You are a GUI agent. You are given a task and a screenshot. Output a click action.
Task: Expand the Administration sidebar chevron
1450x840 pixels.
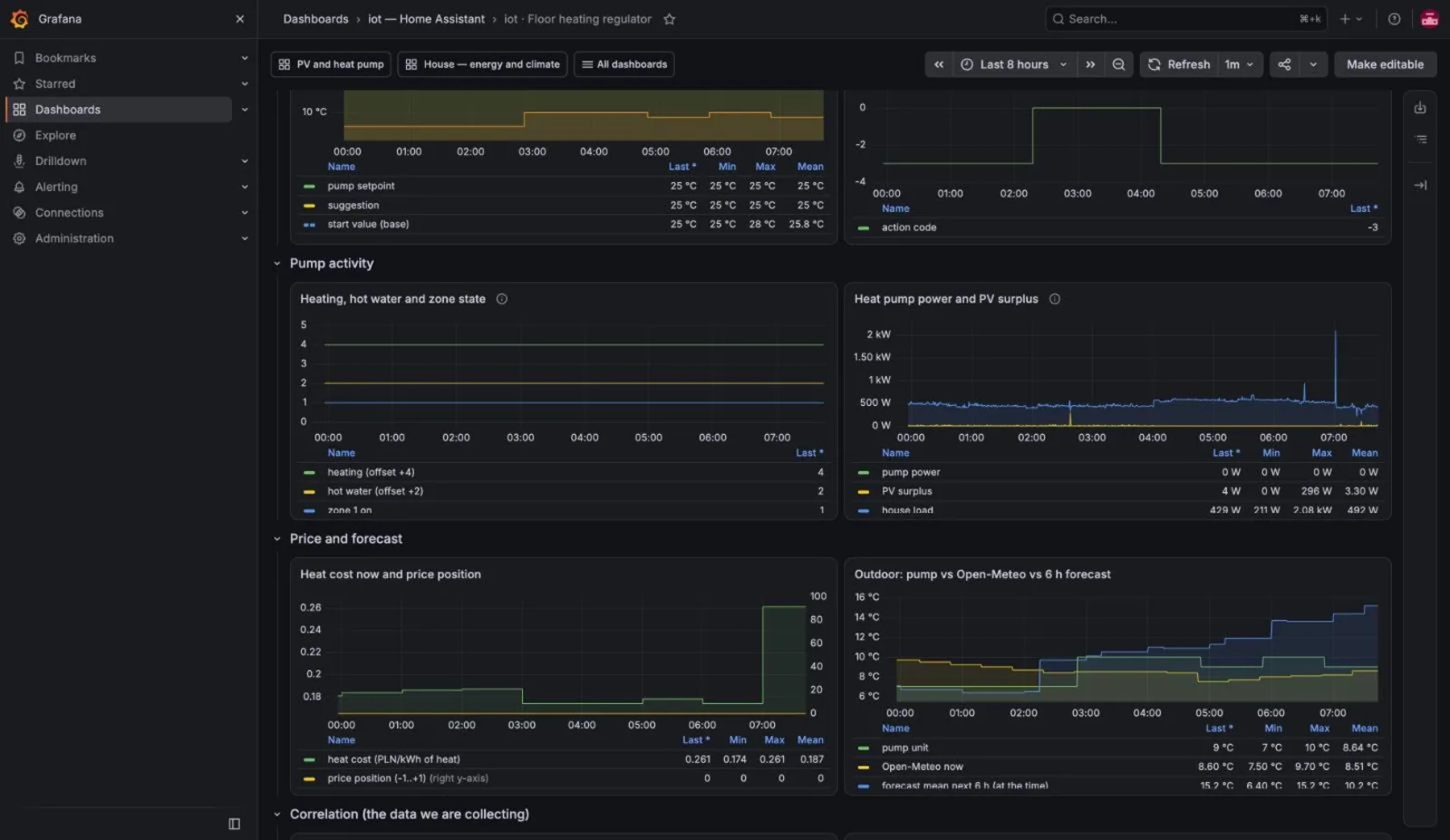(x=244, y=238)
